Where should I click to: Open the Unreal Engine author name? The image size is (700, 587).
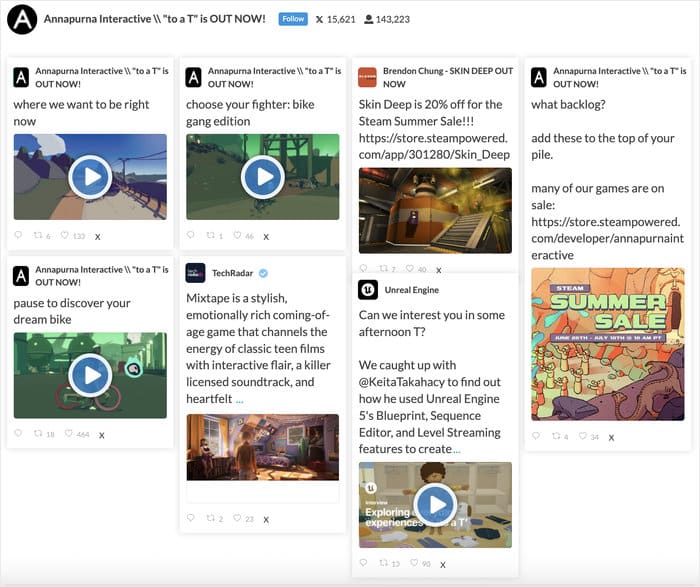click(412, 290)
